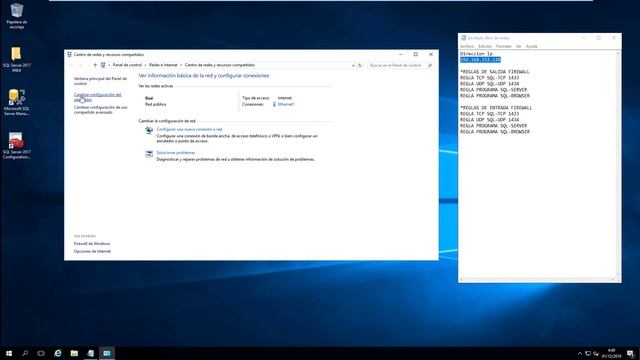Click the Control Panel search field

click(397, 65)
